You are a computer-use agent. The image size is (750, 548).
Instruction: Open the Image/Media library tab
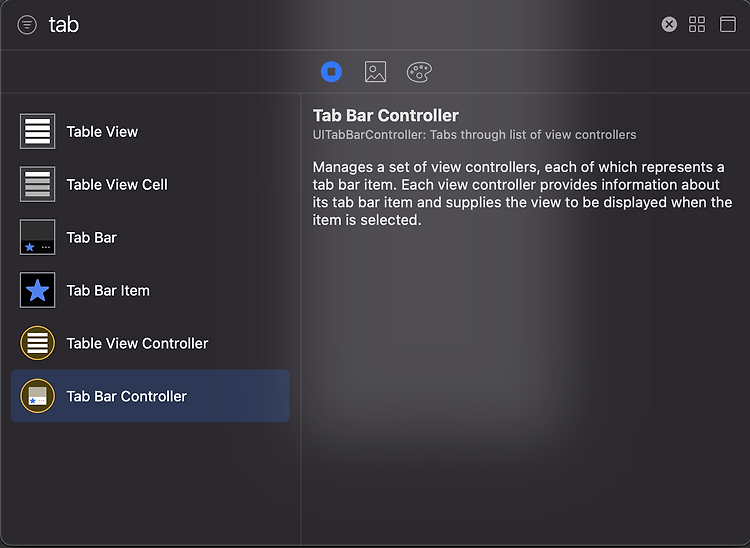[375, 72]
